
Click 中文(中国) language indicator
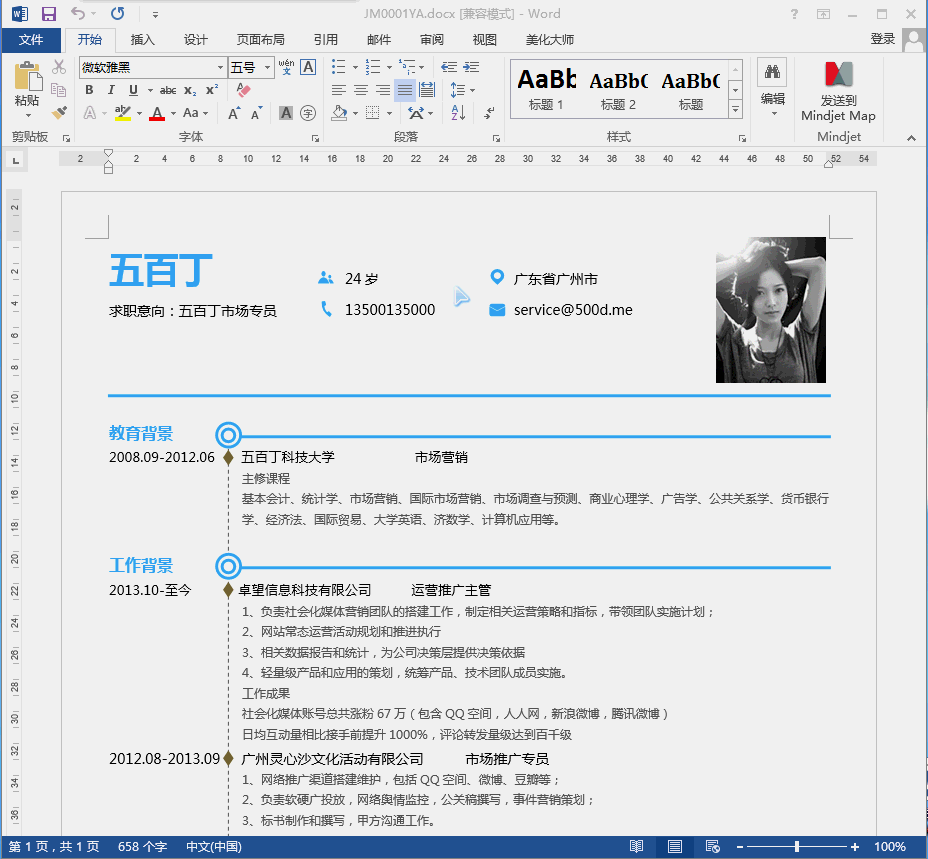pos(214,847)
